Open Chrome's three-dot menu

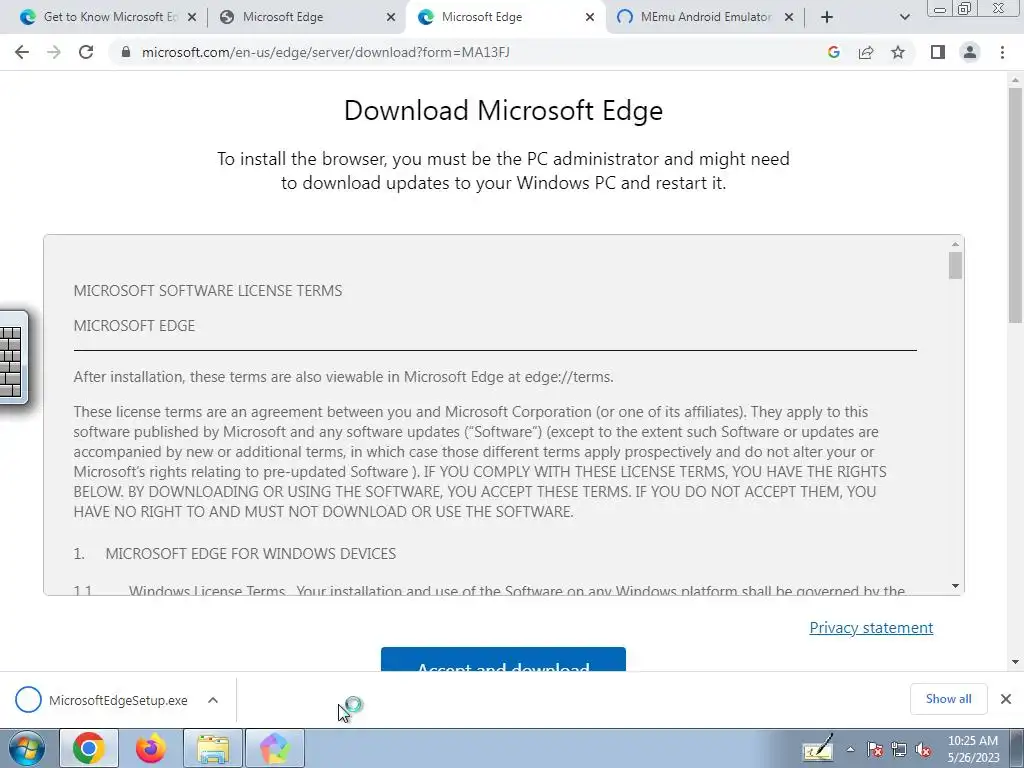click(1002, 52)
